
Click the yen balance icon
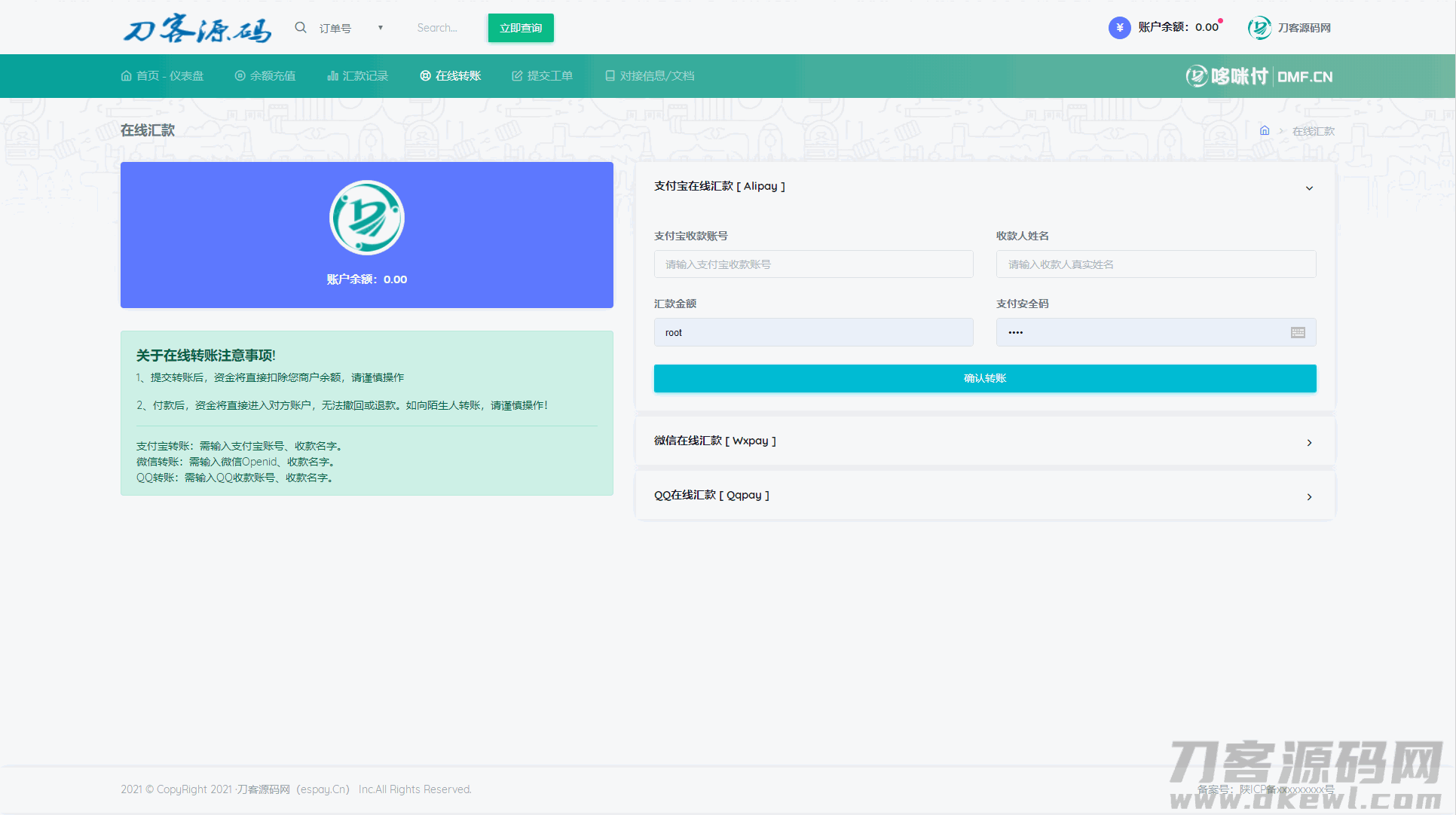pos(1119,28)
